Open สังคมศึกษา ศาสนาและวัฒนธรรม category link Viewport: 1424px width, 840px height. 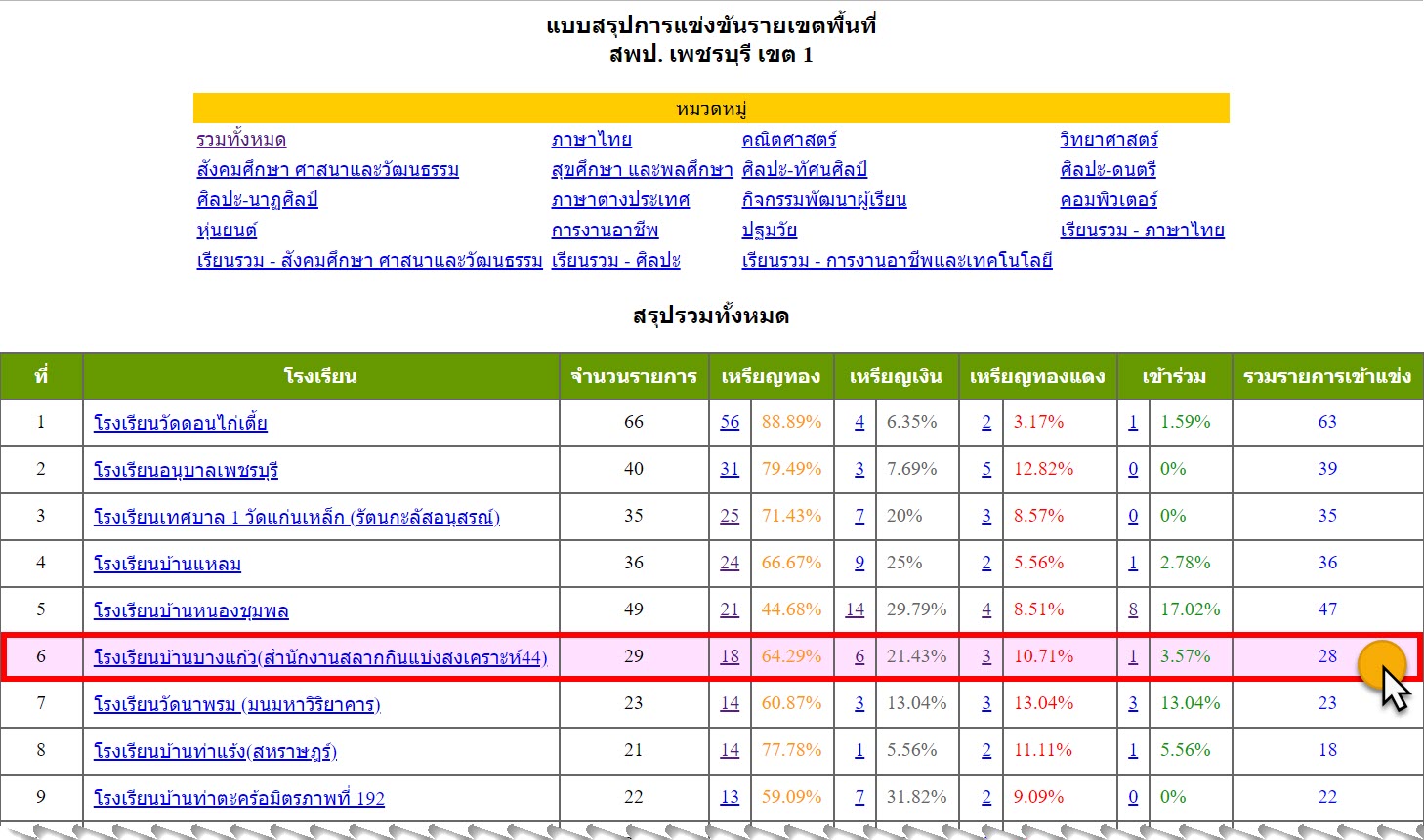click(x=327, y=170)
